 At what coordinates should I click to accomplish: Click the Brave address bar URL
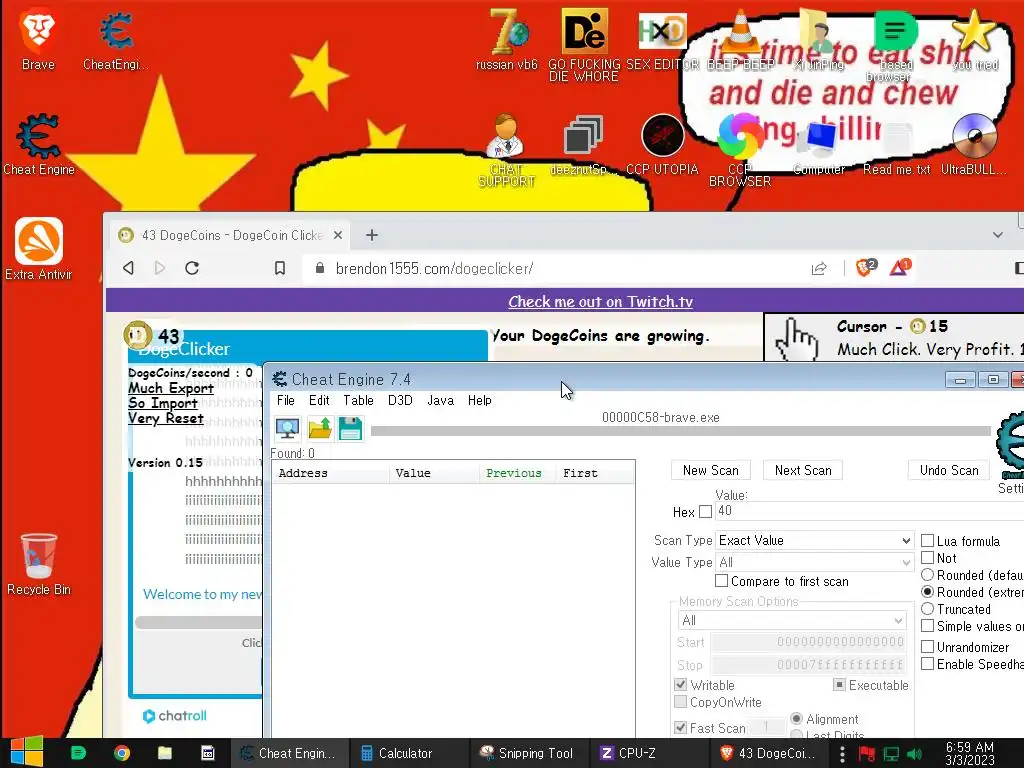pyautogui.click(x=434, y=268)
